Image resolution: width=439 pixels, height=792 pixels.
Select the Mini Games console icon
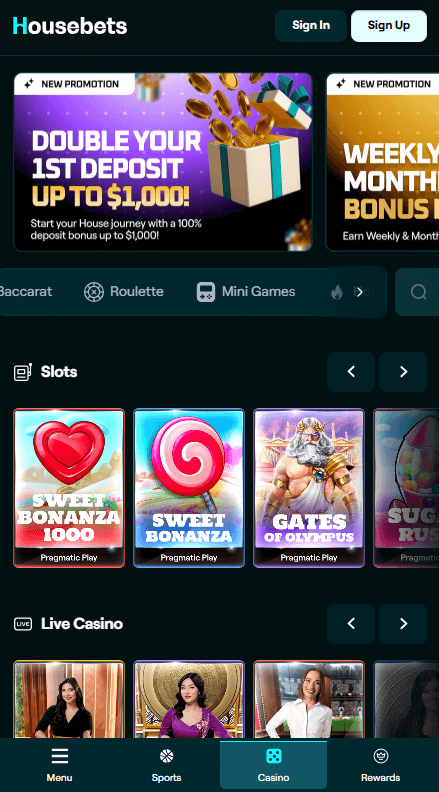[x=206, y=291]
